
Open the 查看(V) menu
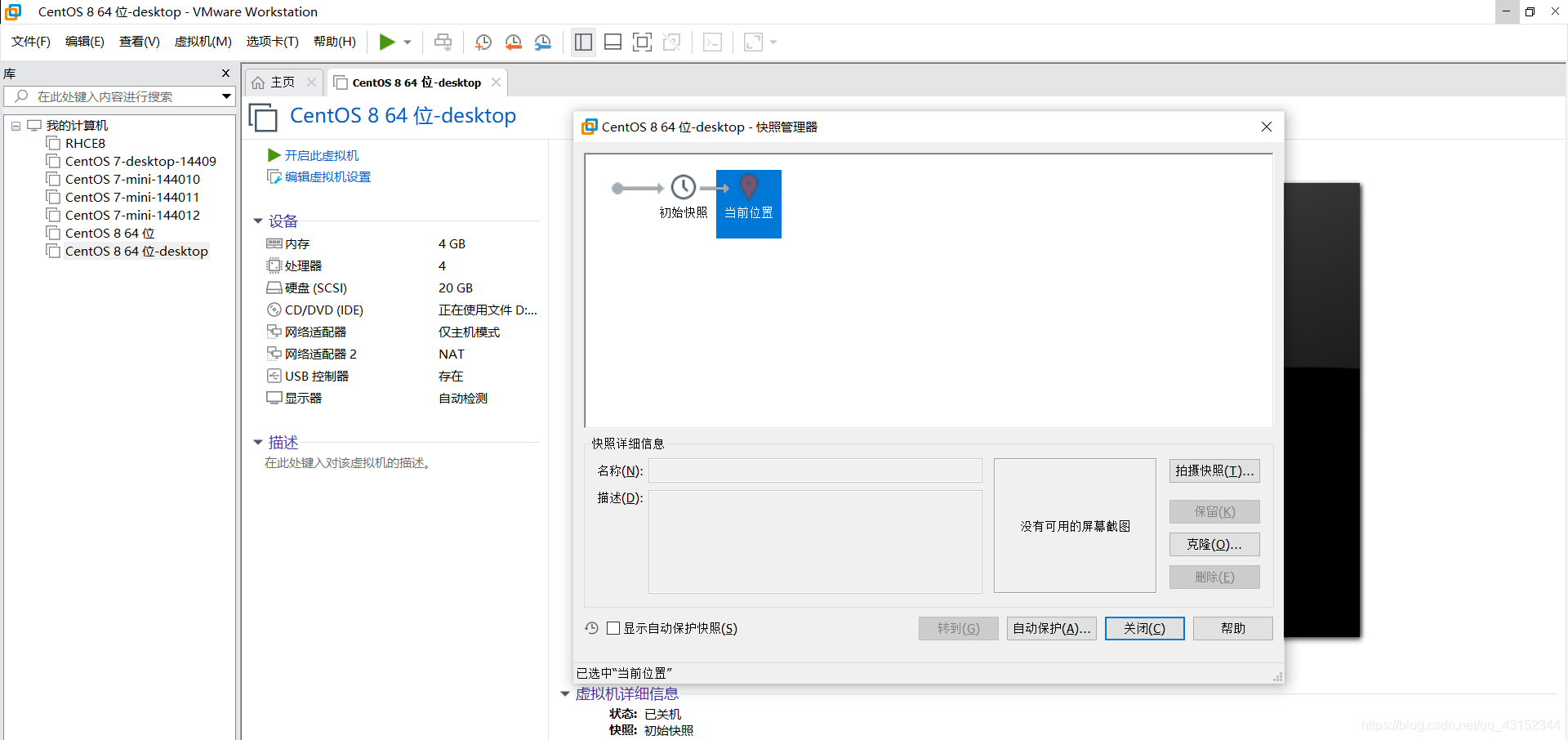(140, 42)
